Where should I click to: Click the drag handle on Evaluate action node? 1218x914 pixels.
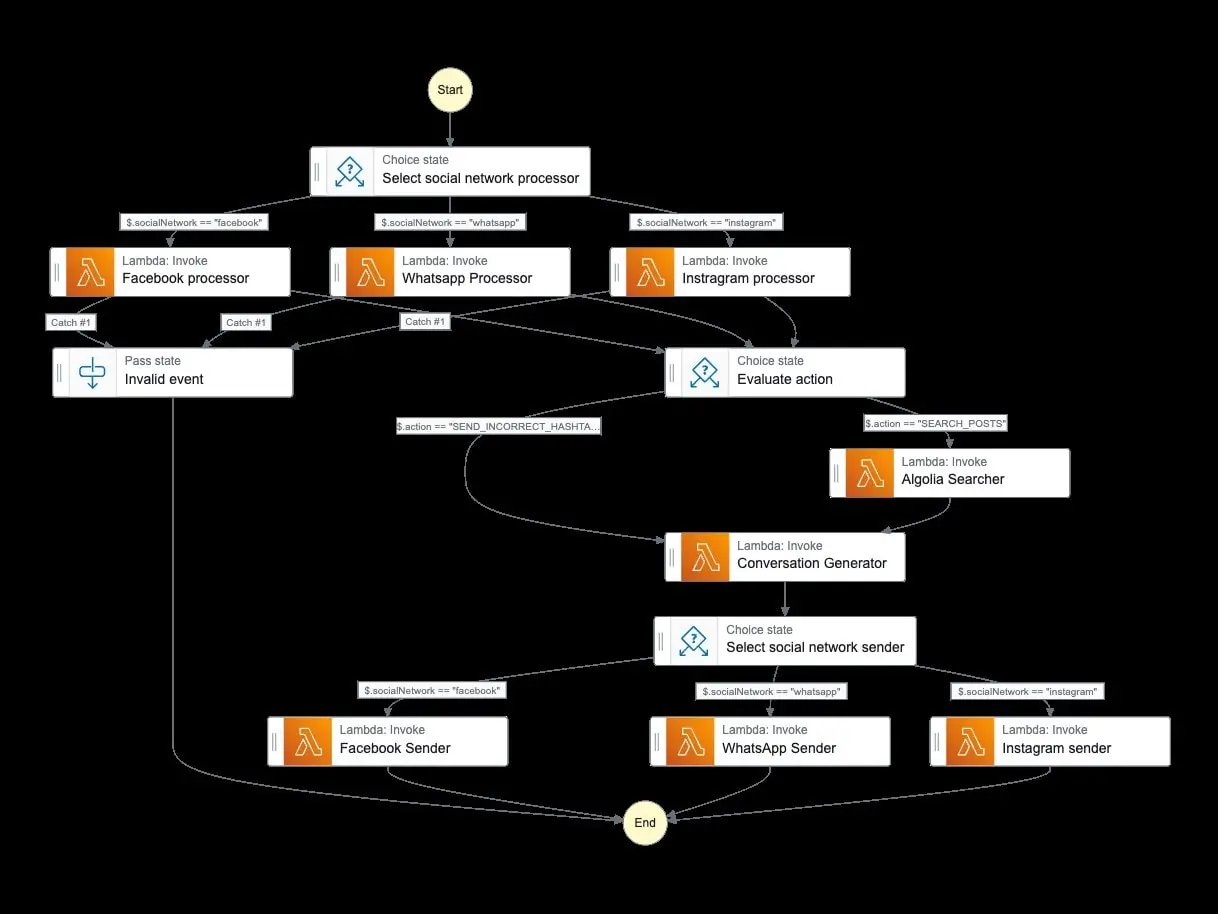click(x=673, y=372)
